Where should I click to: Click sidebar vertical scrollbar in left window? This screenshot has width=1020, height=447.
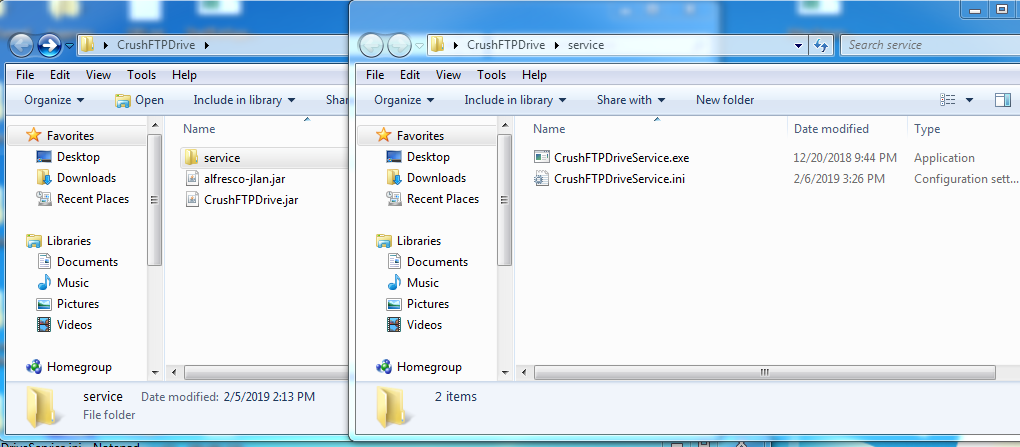pos(154,200)
